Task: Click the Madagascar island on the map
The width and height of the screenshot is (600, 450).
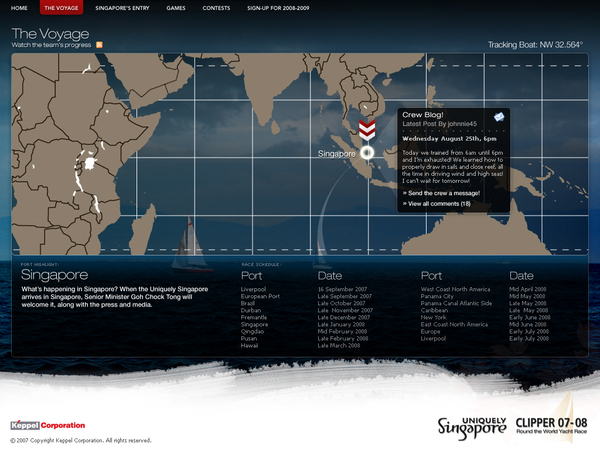Action: pyautogui.click(x=143, y=228)
